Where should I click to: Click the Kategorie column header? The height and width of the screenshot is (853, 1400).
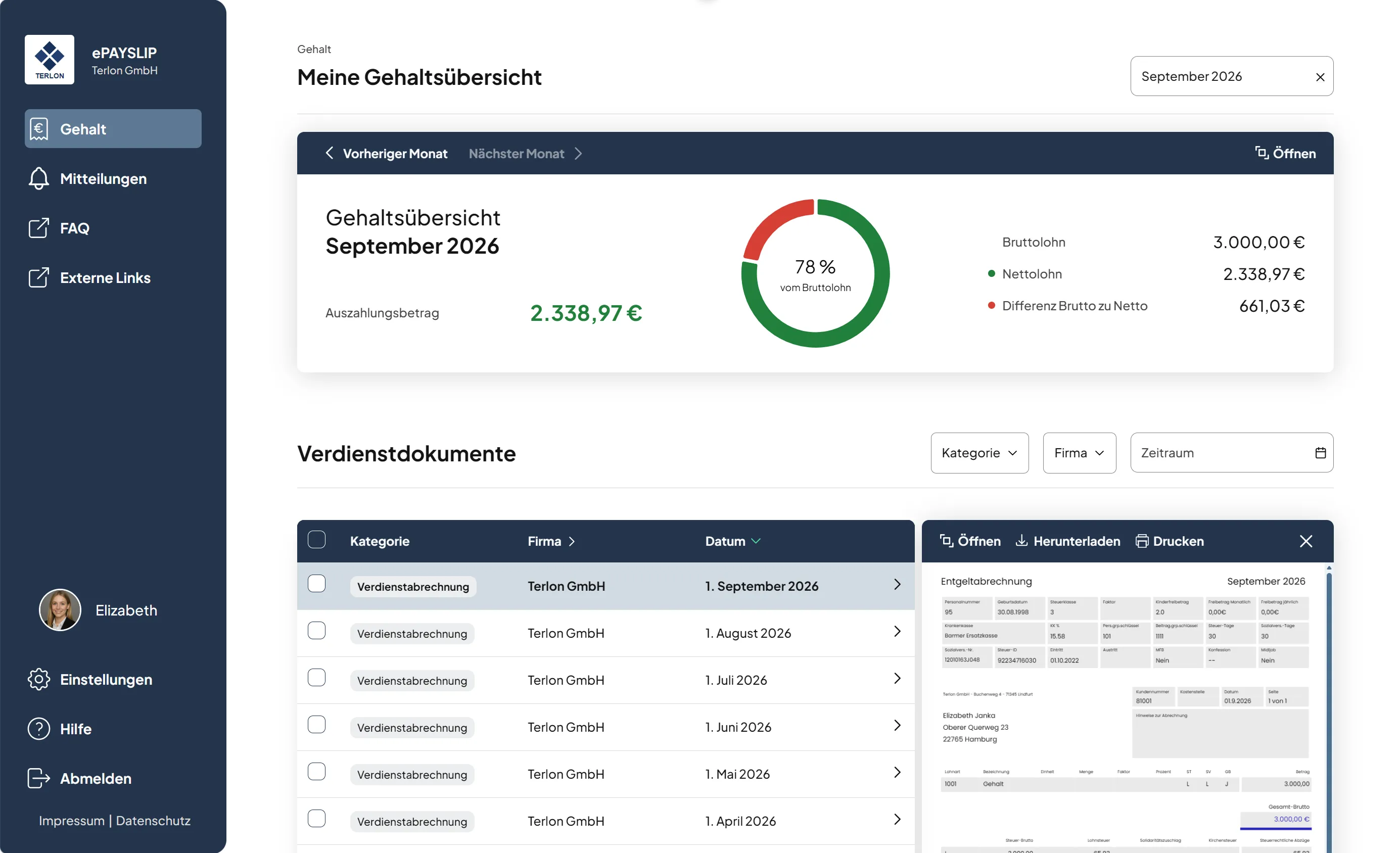(x=380, y=541)
